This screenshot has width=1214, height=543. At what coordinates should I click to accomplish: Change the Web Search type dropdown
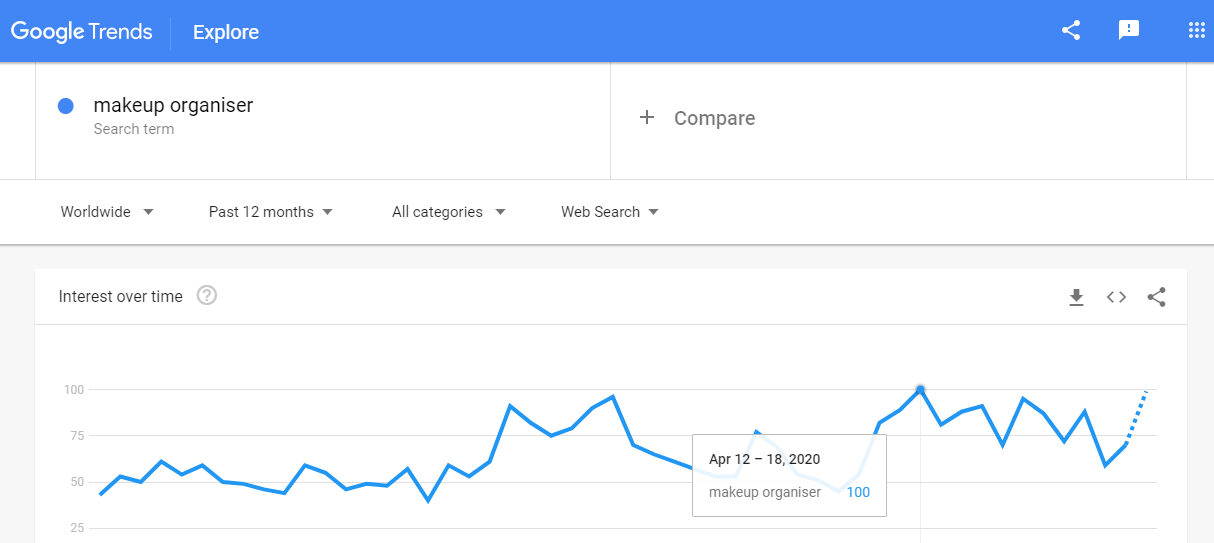pos(610,212)
